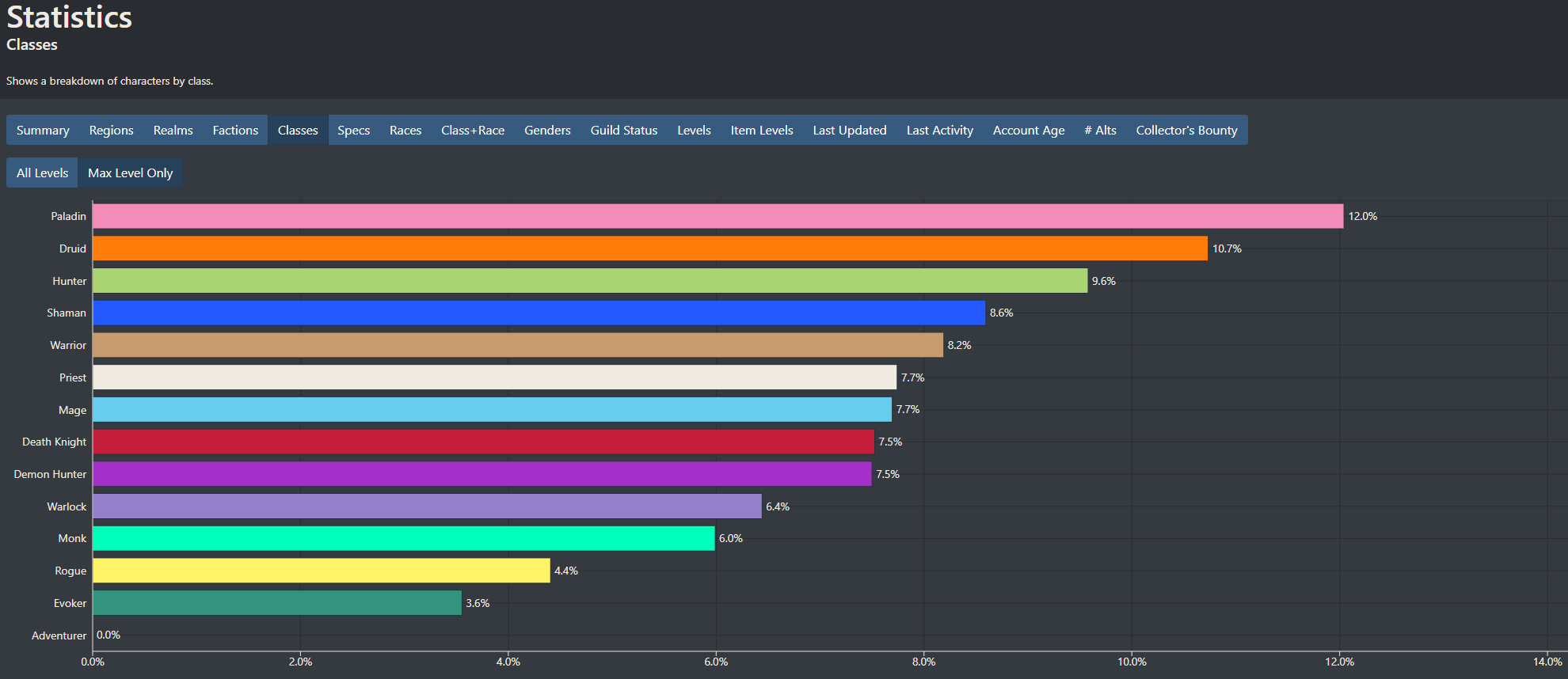Switch to Class+Race tab
Image resolution: width=1568 pixels, height=679 pixels.
tap(473, 130)
